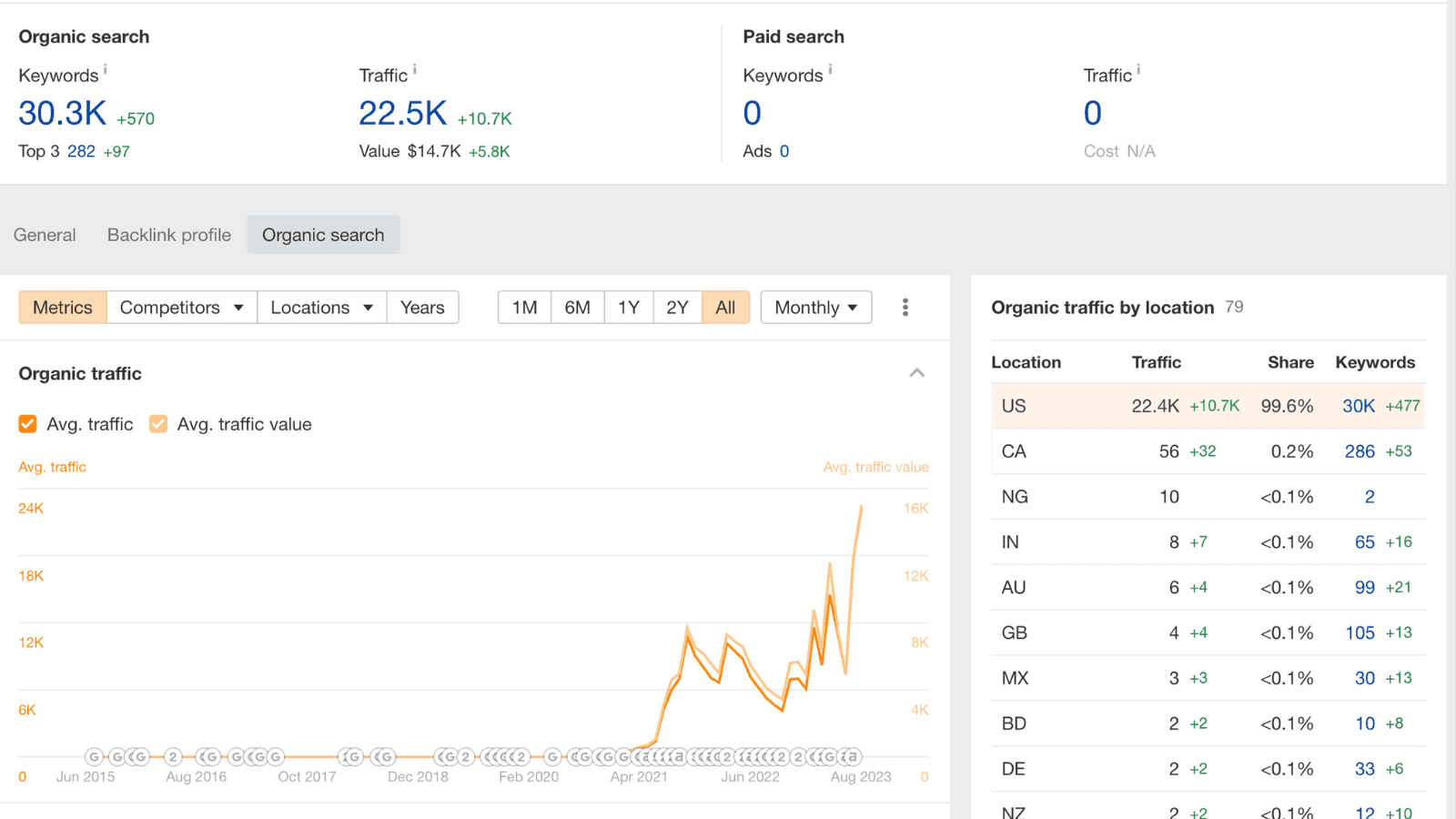Select the Years view button
The height and width of the screenshot is (819, 1456).
pyautogui.click(x=422, y=308)
